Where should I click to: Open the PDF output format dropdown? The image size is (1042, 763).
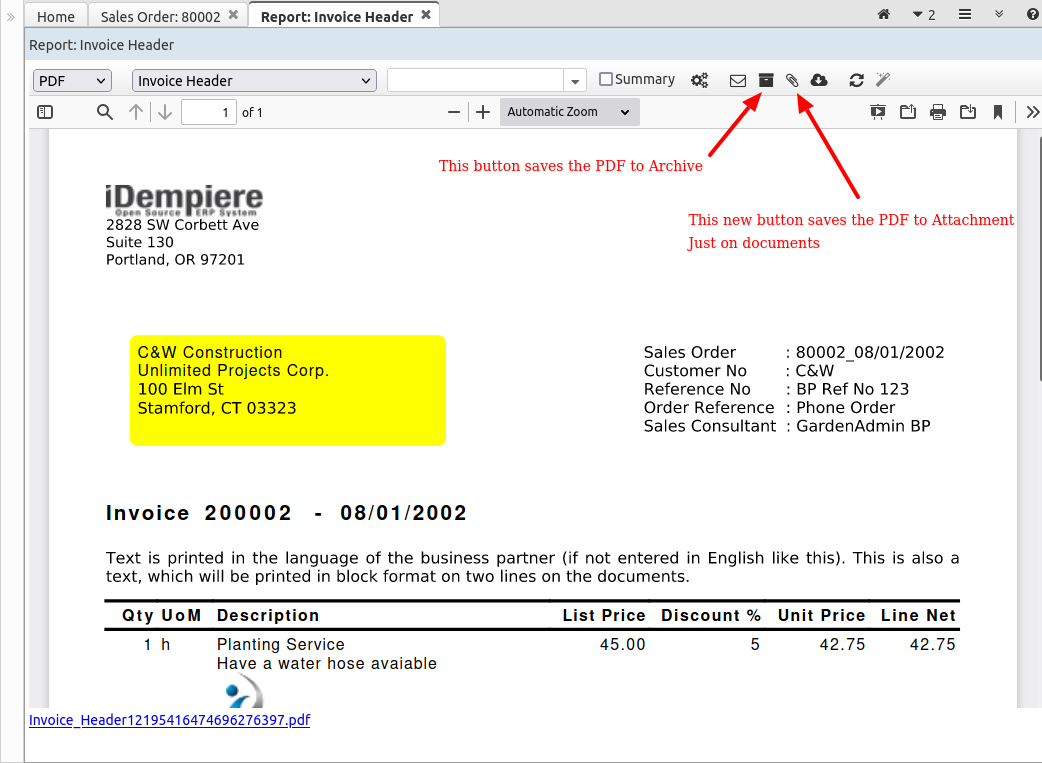[x=72, y=81]
